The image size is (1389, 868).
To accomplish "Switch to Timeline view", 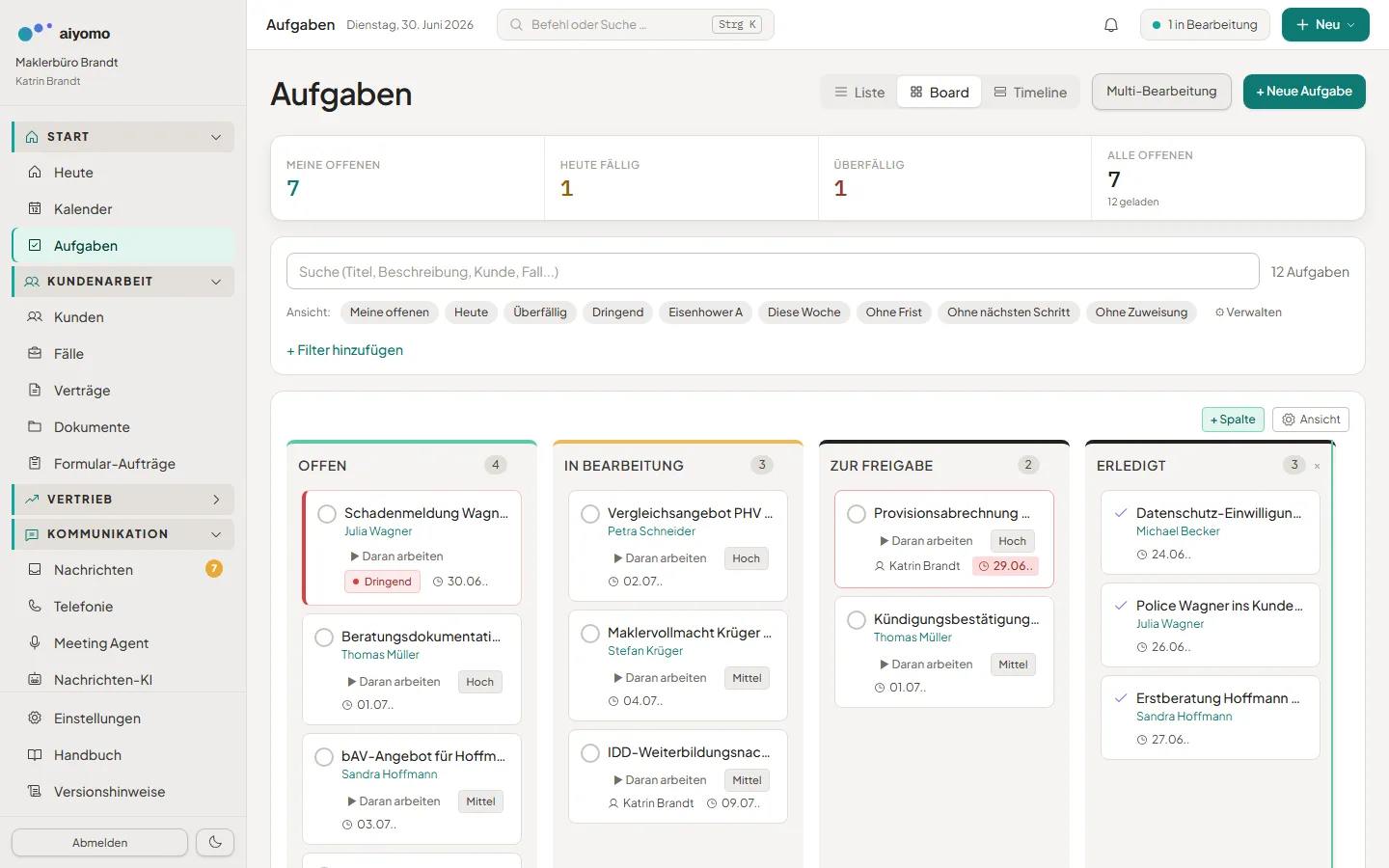I will coord(1030,93).
